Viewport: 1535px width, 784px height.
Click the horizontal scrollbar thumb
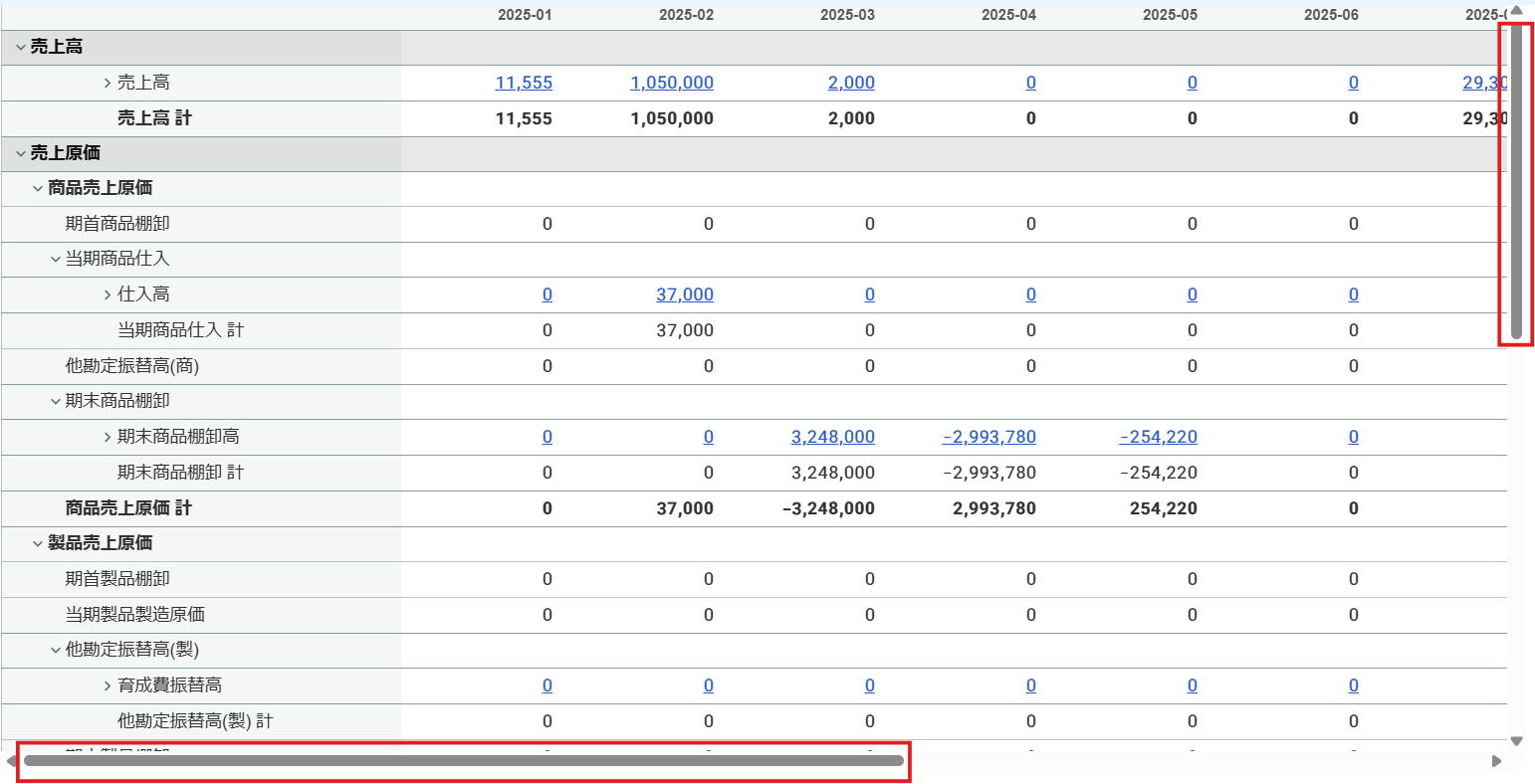(x=464, y=761)
